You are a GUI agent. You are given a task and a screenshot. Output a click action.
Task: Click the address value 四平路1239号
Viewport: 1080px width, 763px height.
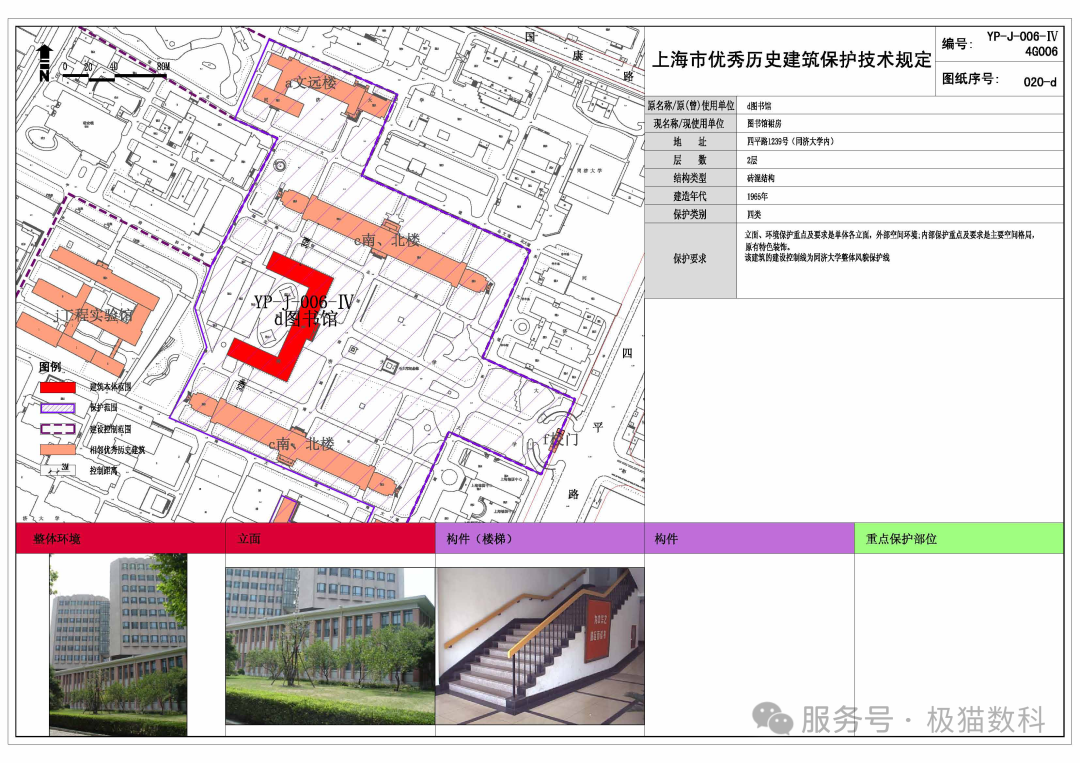point(791,141)
